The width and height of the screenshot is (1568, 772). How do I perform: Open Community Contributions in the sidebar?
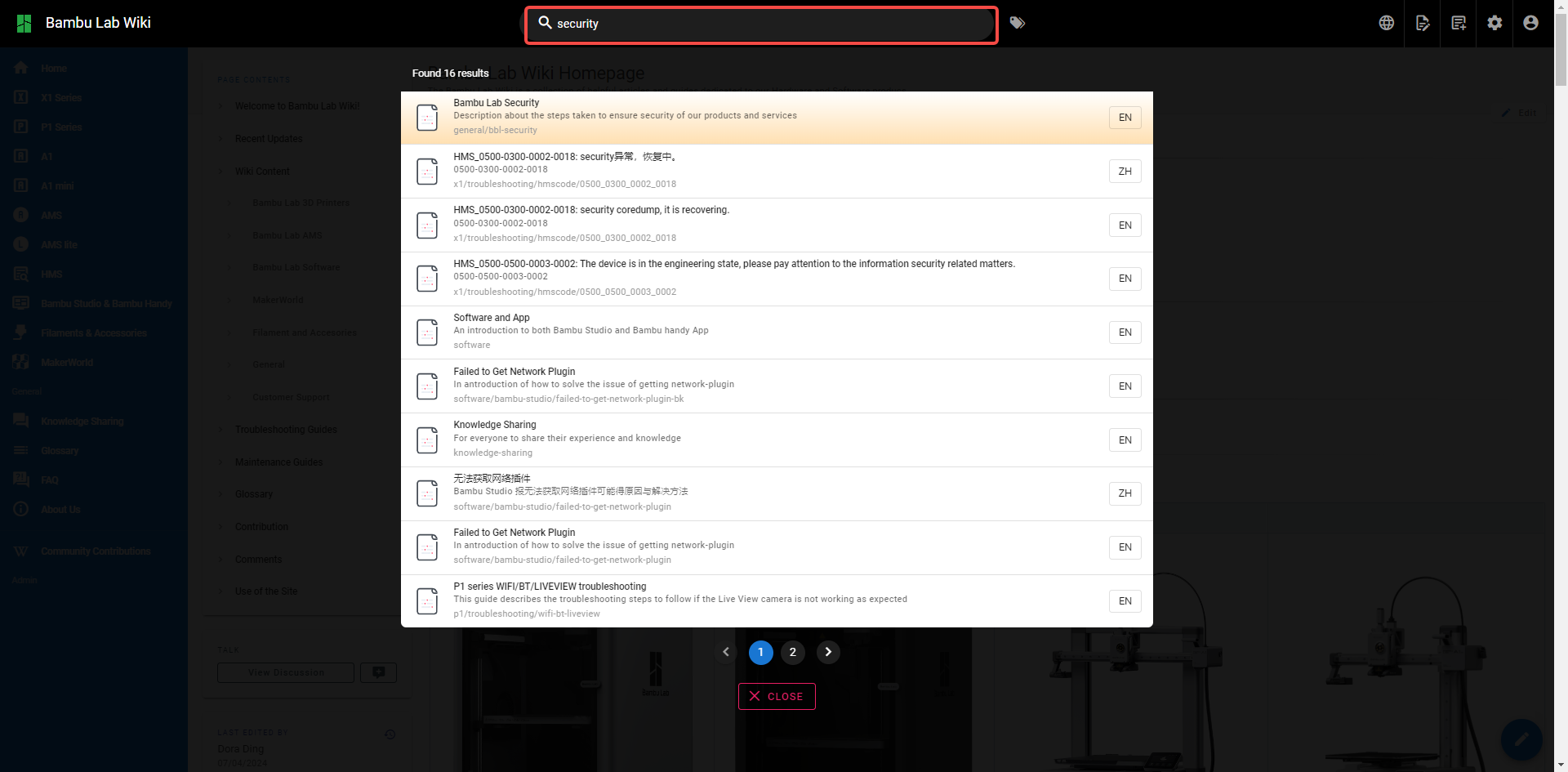(94, 551)
